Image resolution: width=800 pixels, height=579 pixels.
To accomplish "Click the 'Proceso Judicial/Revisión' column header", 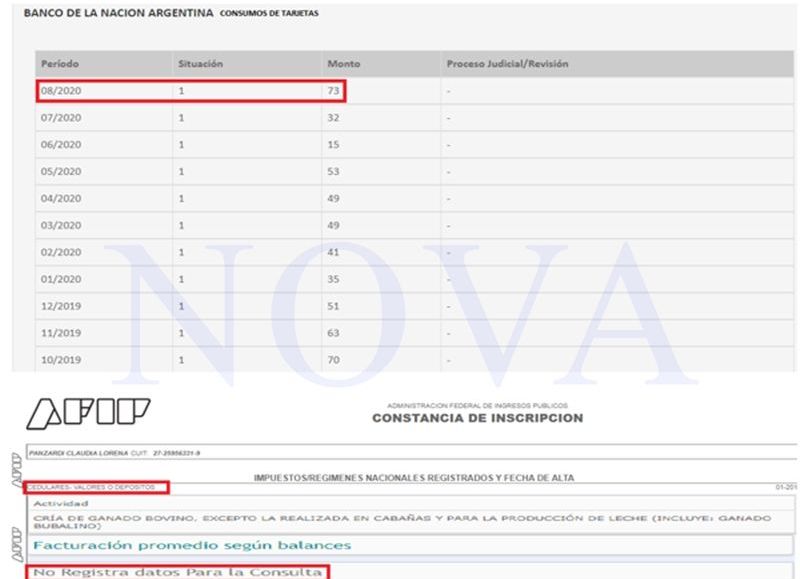I will [x=507, y=64].
